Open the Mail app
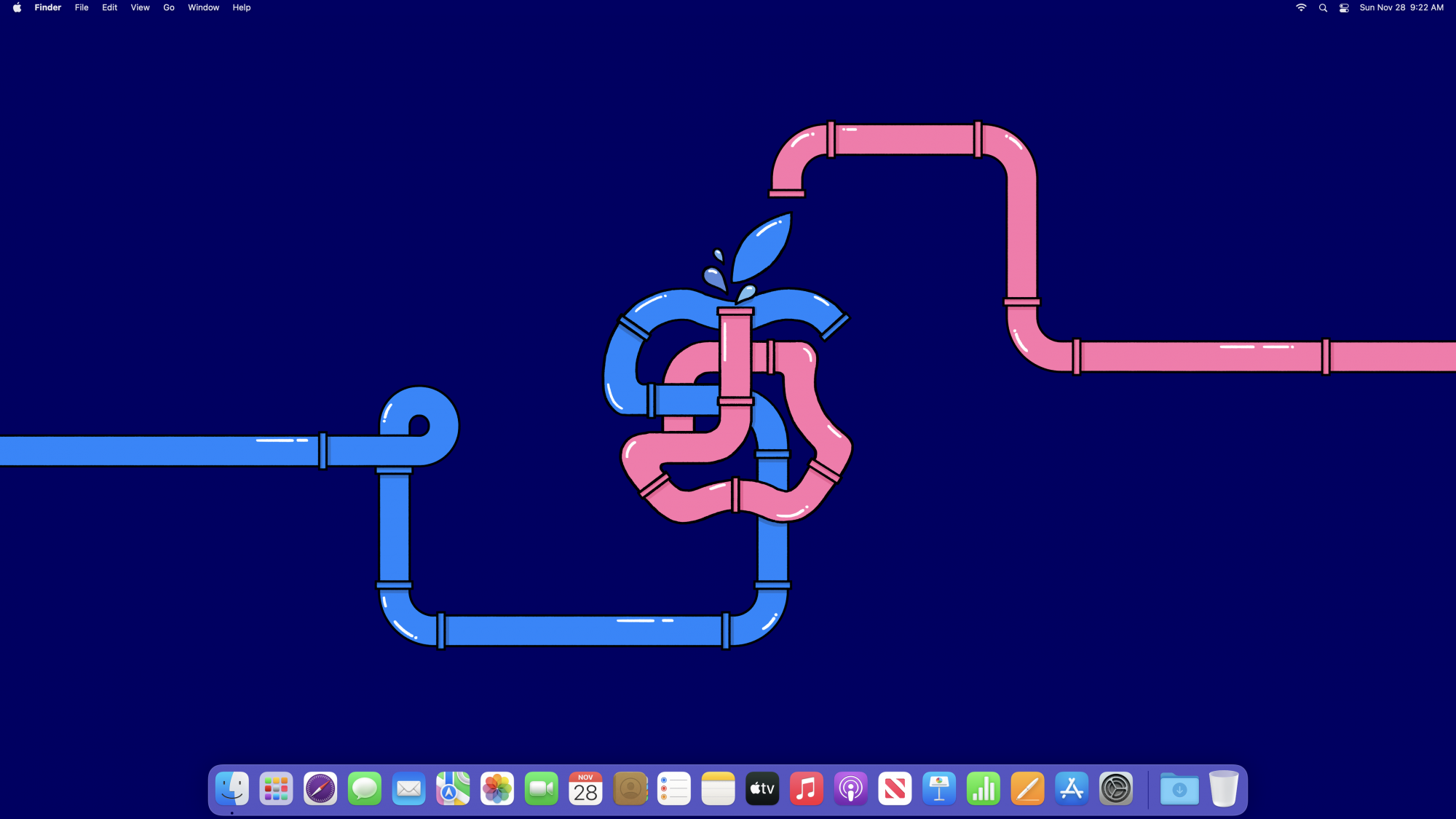The width and height of the screenshot is (1456, 819). tap(408, 789)
